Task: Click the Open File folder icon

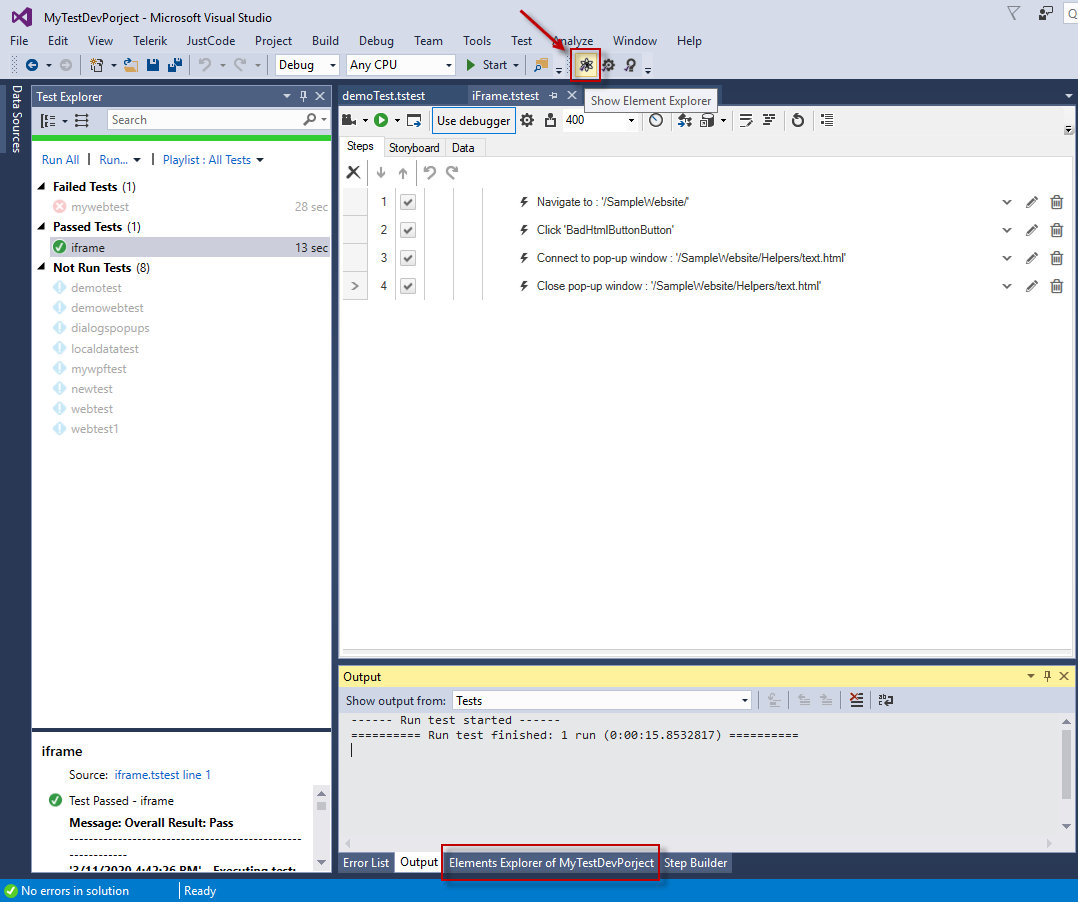Action: 131,65
